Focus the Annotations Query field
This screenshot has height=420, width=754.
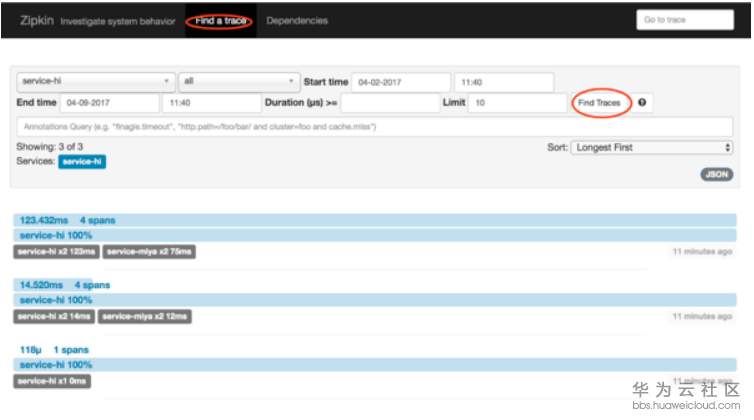(x=375, y=127)
